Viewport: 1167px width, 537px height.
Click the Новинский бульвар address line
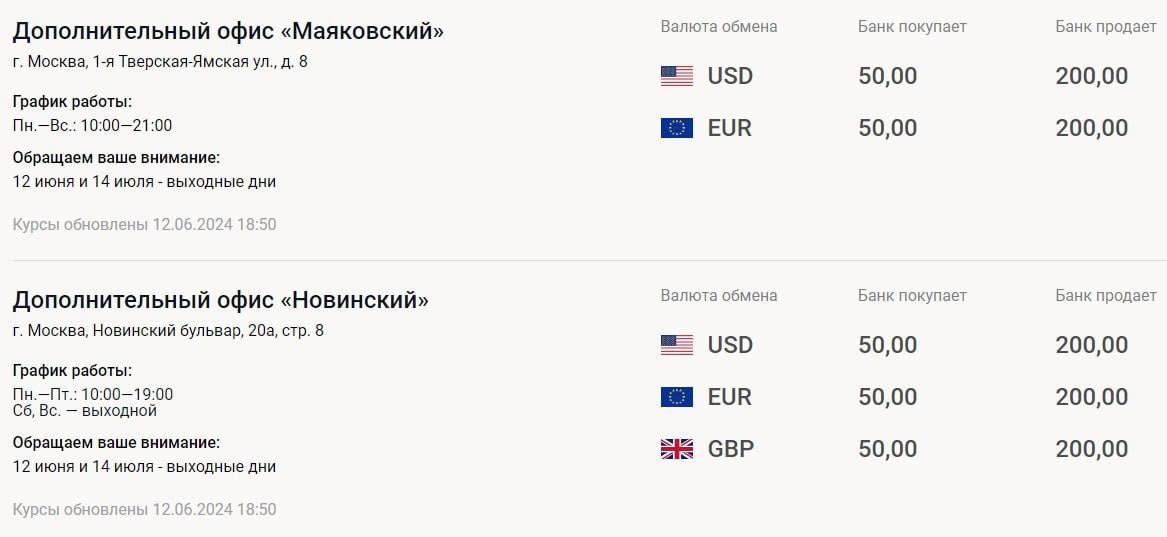tap(168, 331)
